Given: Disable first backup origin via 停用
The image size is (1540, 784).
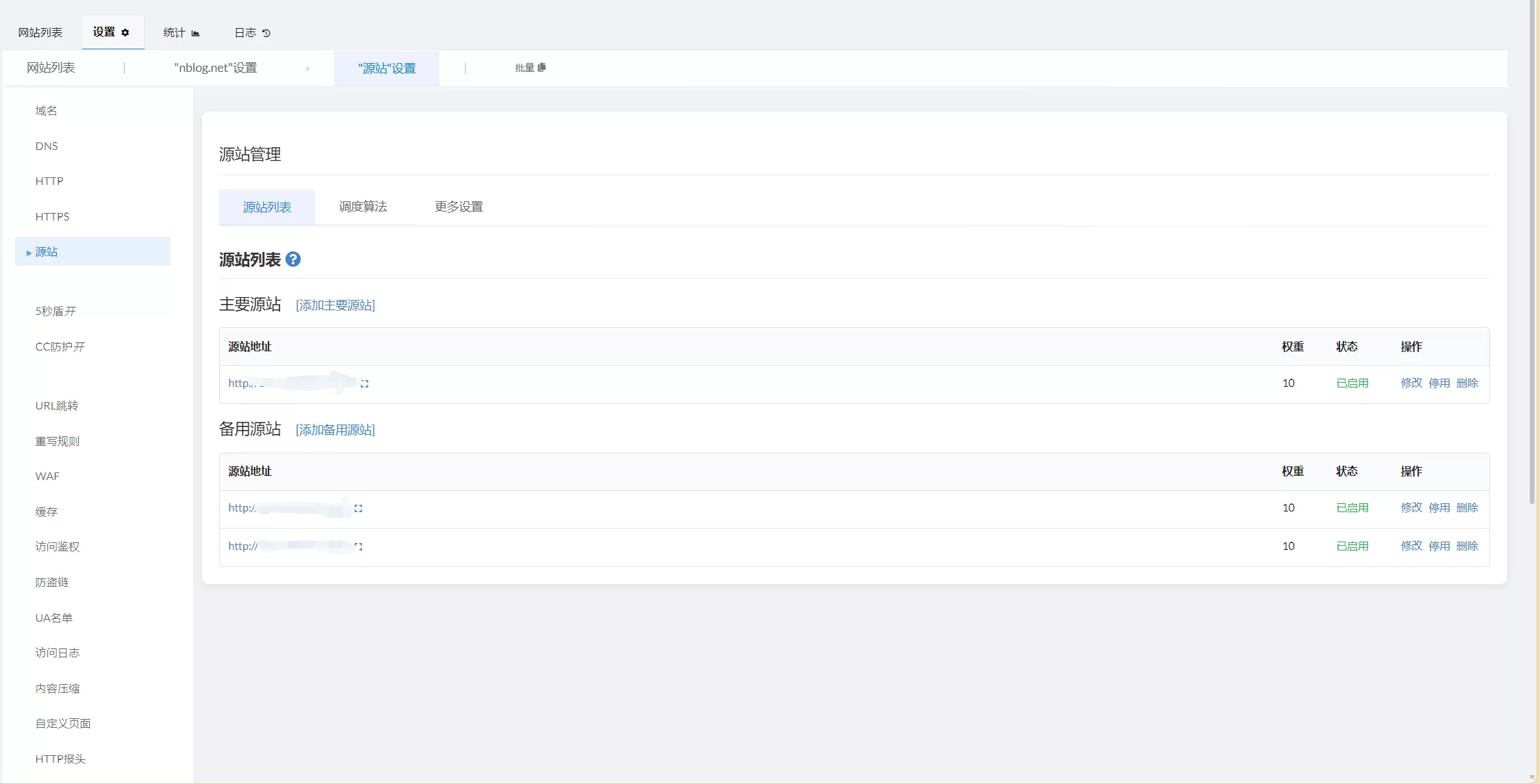Looking at the screenshot, I should click(1439, 507).
